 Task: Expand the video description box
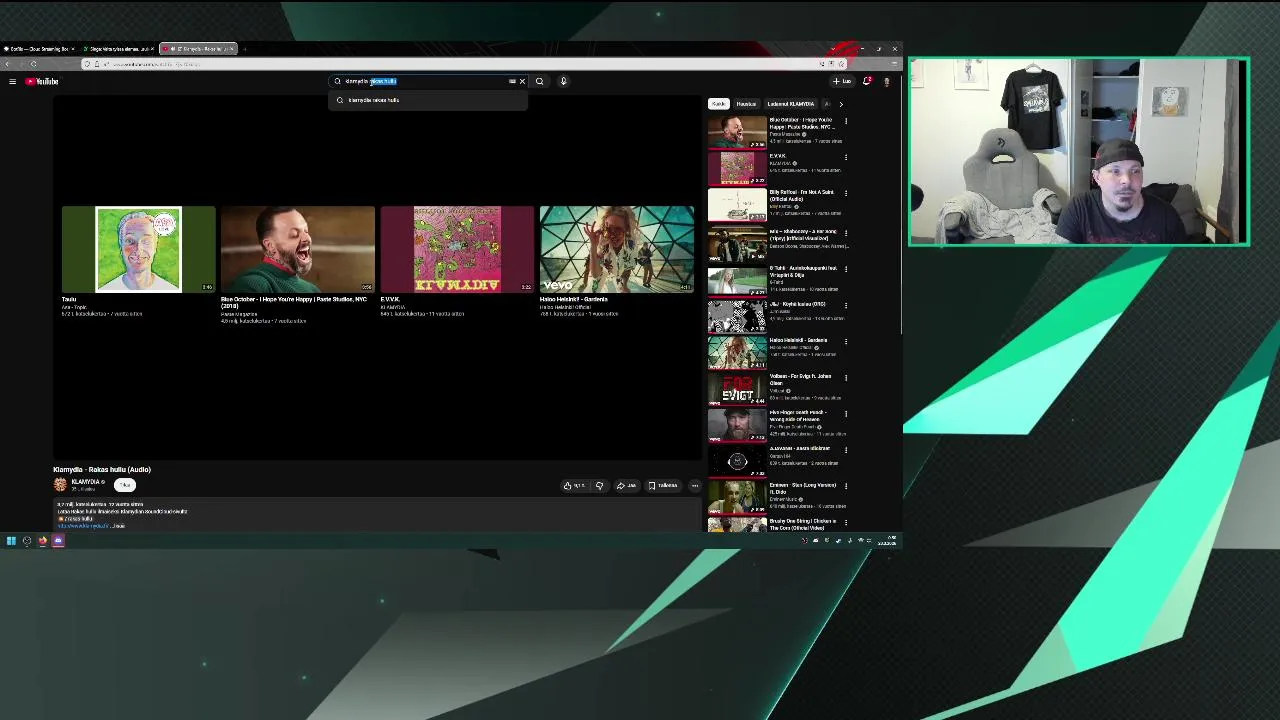[x=378, y=514]
